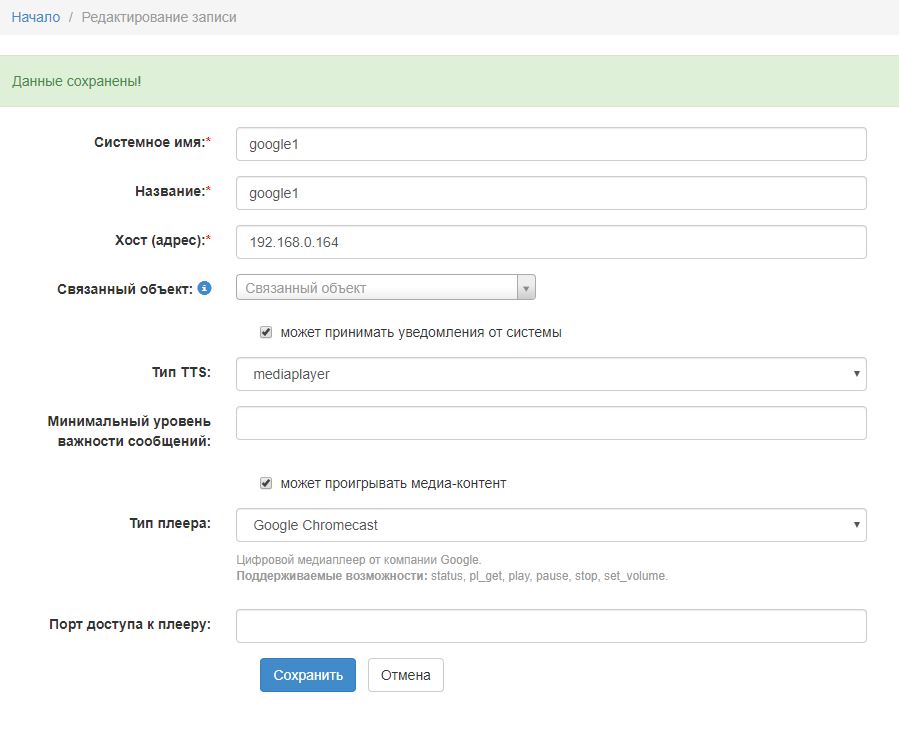Uncheck the system notifications checkbox
899x743 pixels.
click(266, 332)
